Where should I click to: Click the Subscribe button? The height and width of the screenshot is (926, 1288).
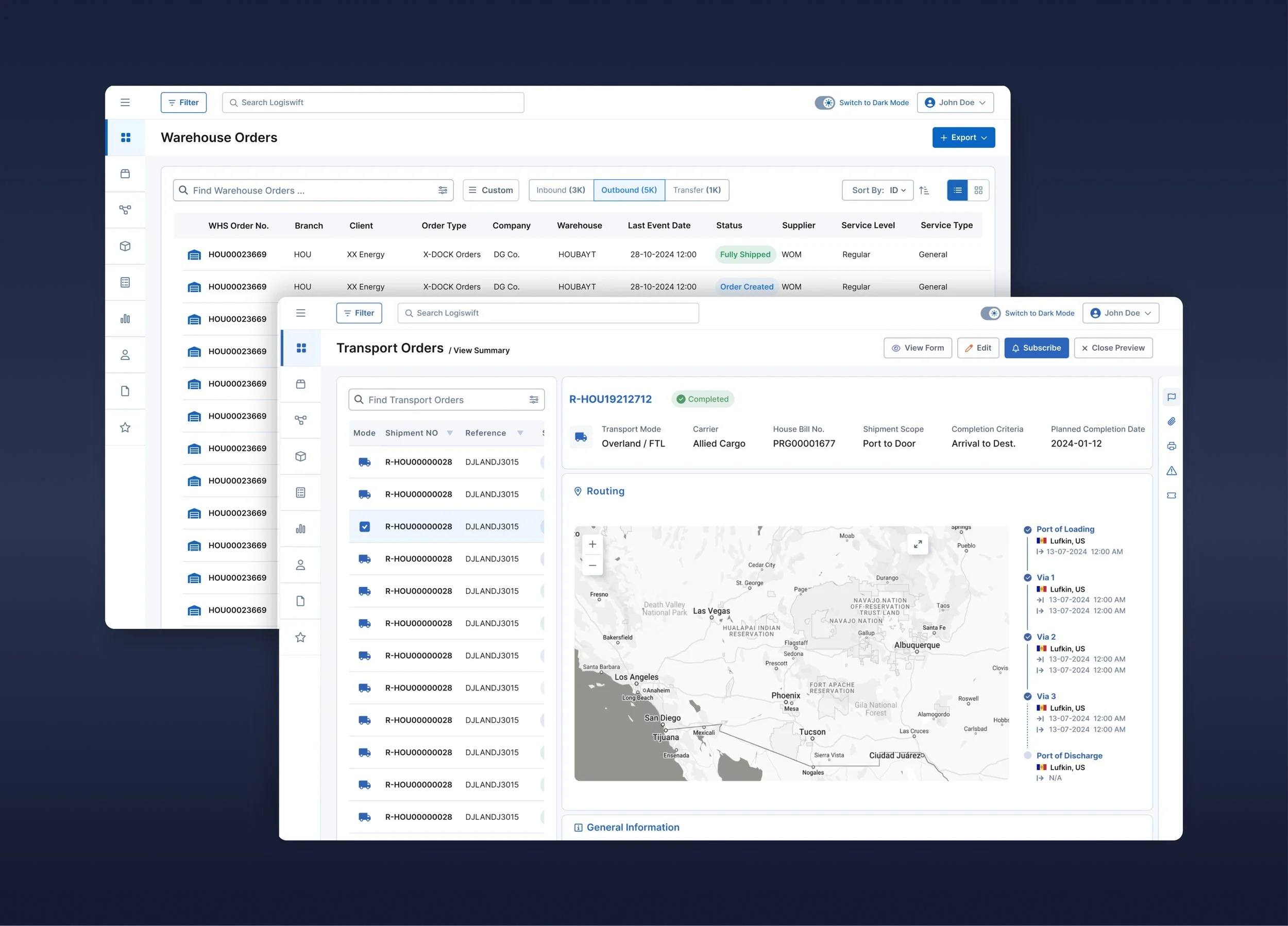coord(1036,348)
